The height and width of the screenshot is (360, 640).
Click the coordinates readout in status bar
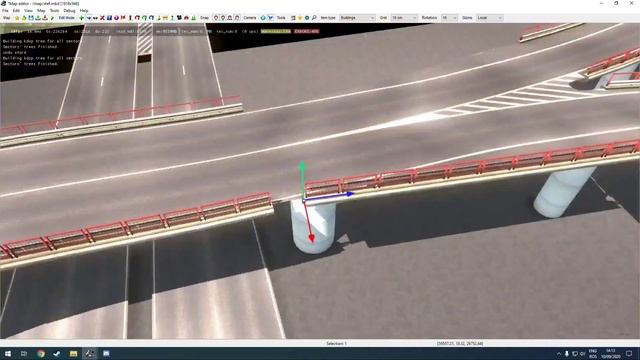460,344
